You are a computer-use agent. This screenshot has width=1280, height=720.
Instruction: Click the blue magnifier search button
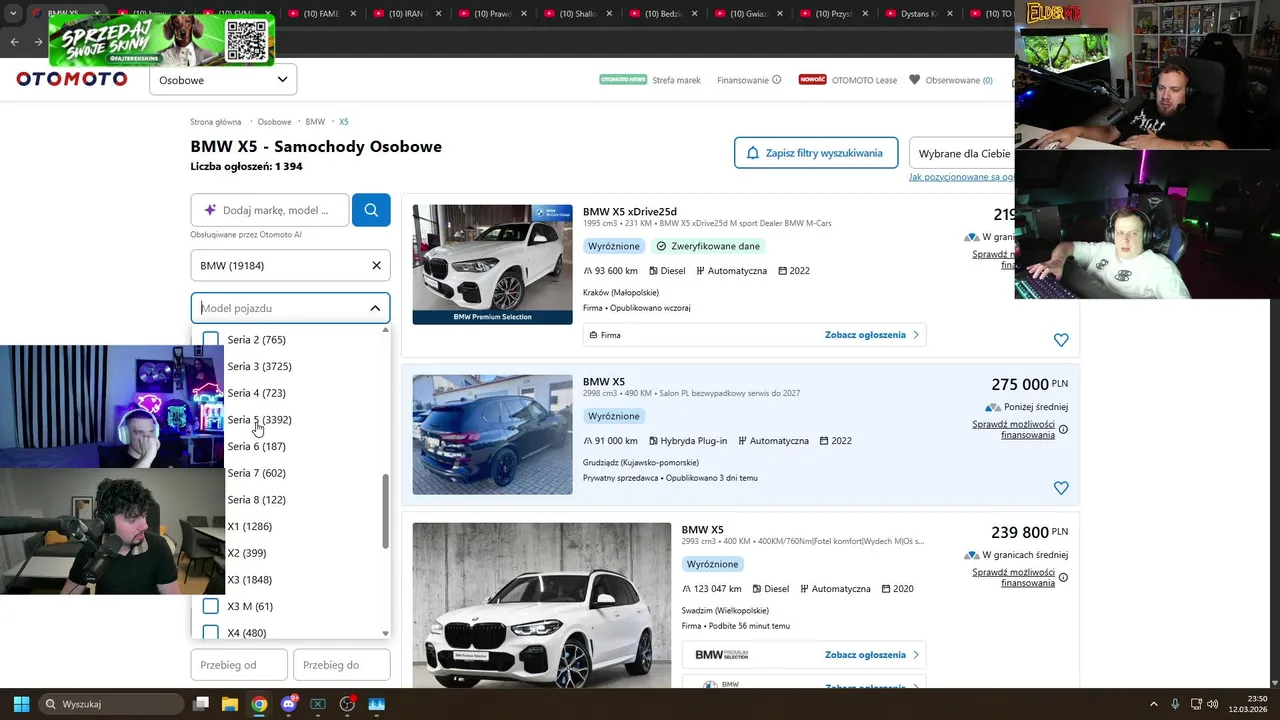pyautogui.click(x=371, y=210)
